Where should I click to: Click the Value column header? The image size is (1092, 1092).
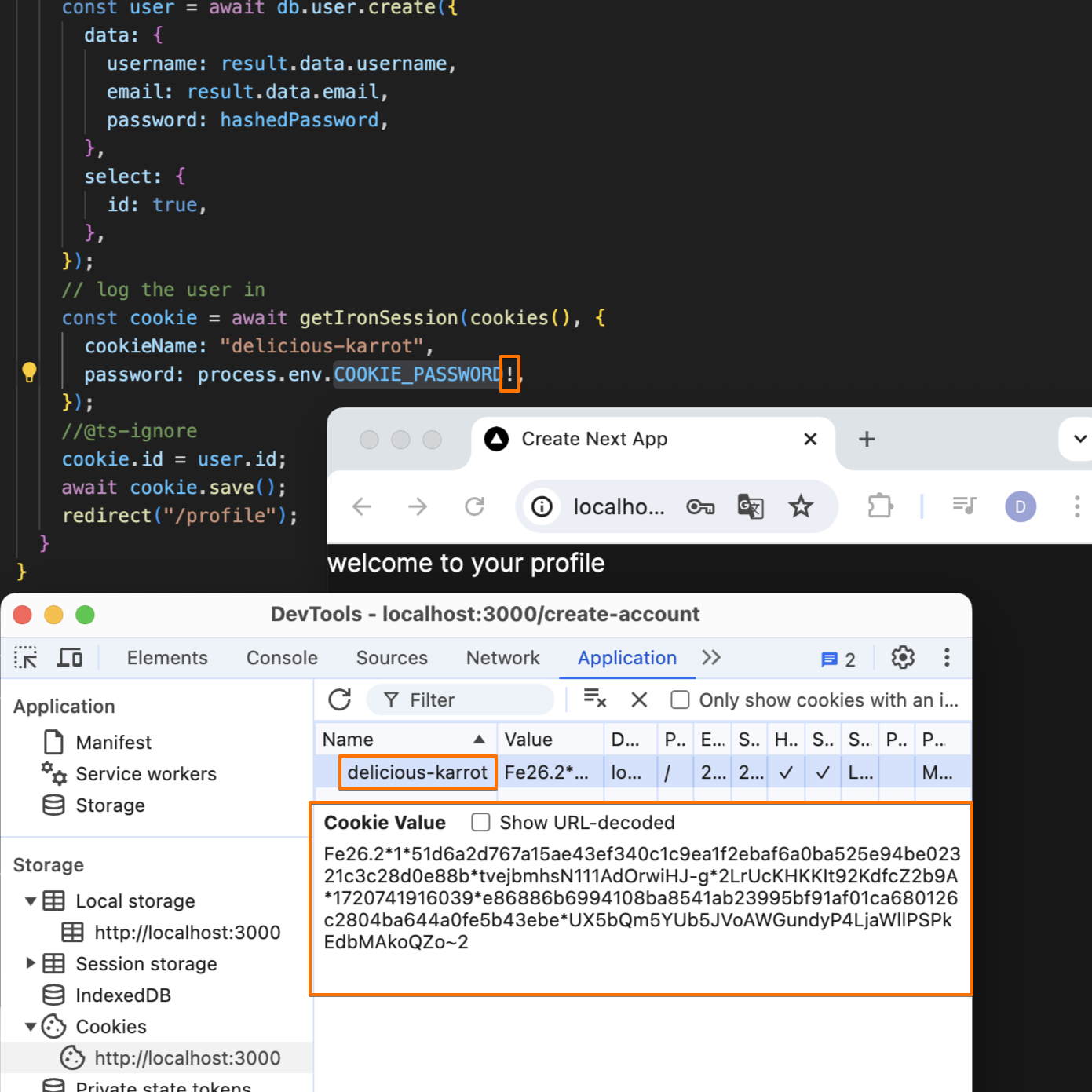point(550,740)
